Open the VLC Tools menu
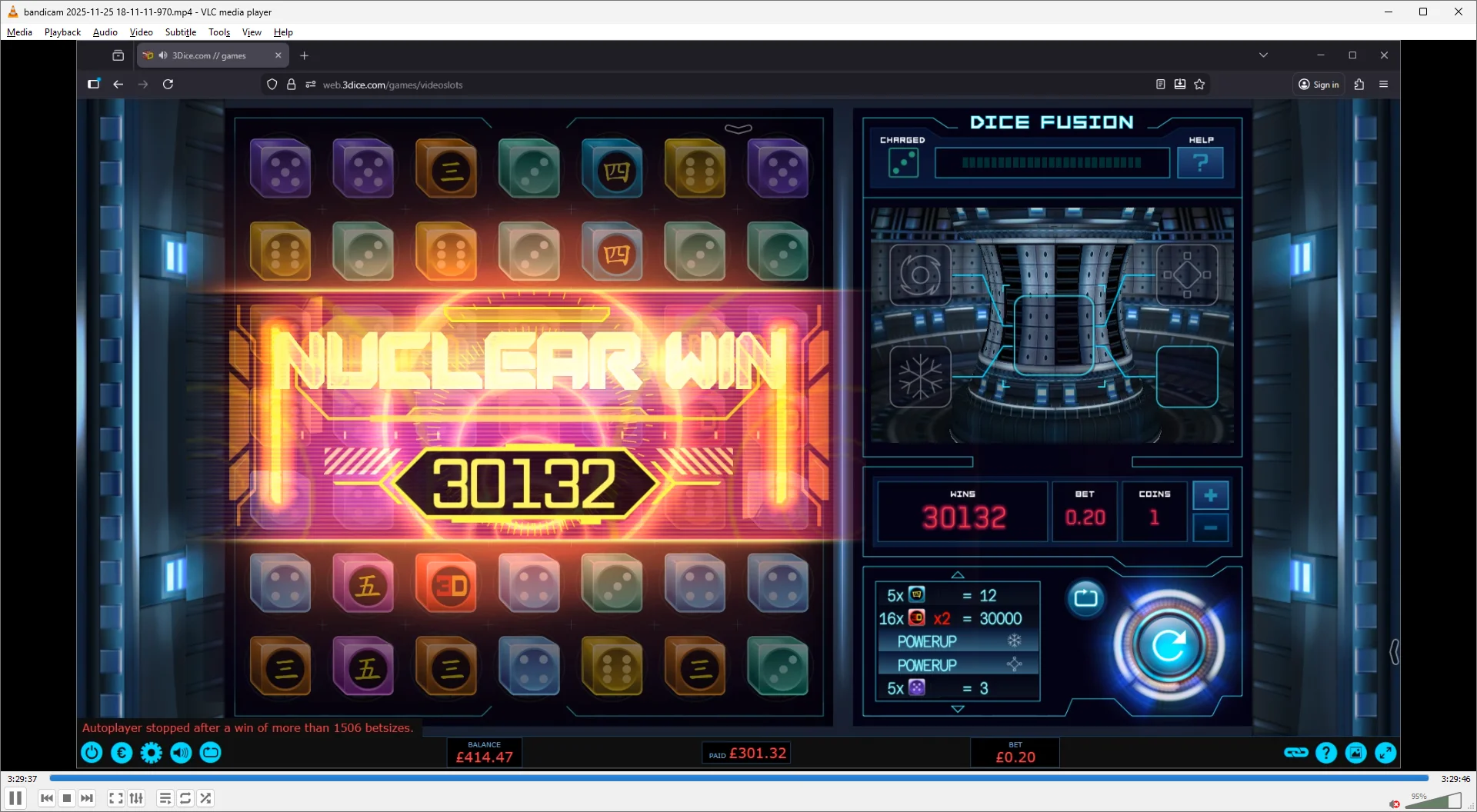1477x812 pixels. point(219,32)
